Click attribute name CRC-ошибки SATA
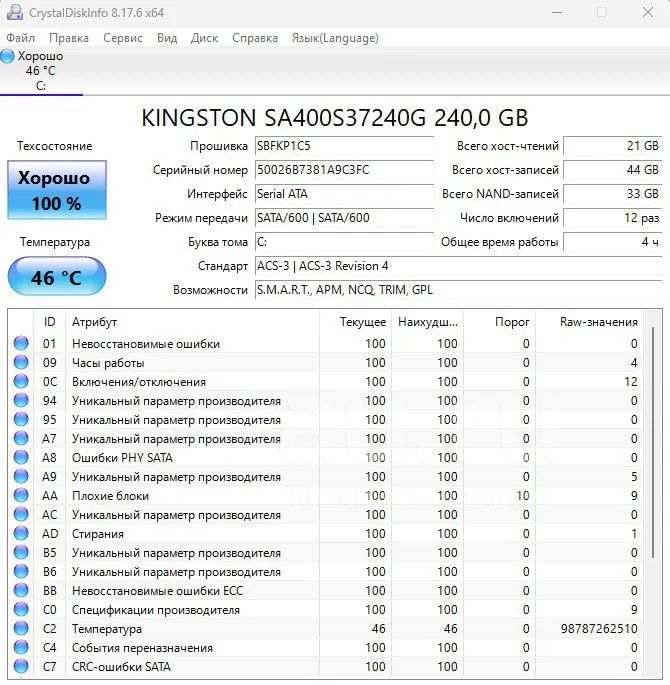The image size is (670, 685). tap(121, 667)
